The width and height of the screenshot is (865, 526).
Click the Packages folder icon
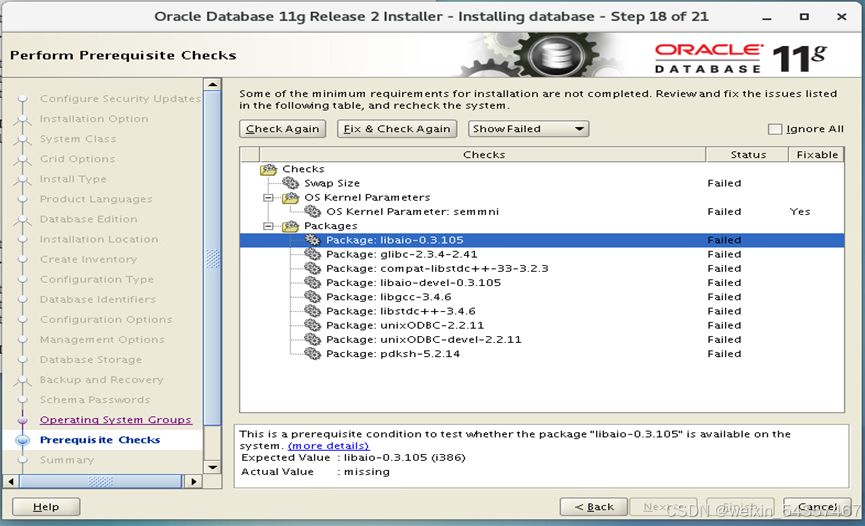[x=291, y=226]
